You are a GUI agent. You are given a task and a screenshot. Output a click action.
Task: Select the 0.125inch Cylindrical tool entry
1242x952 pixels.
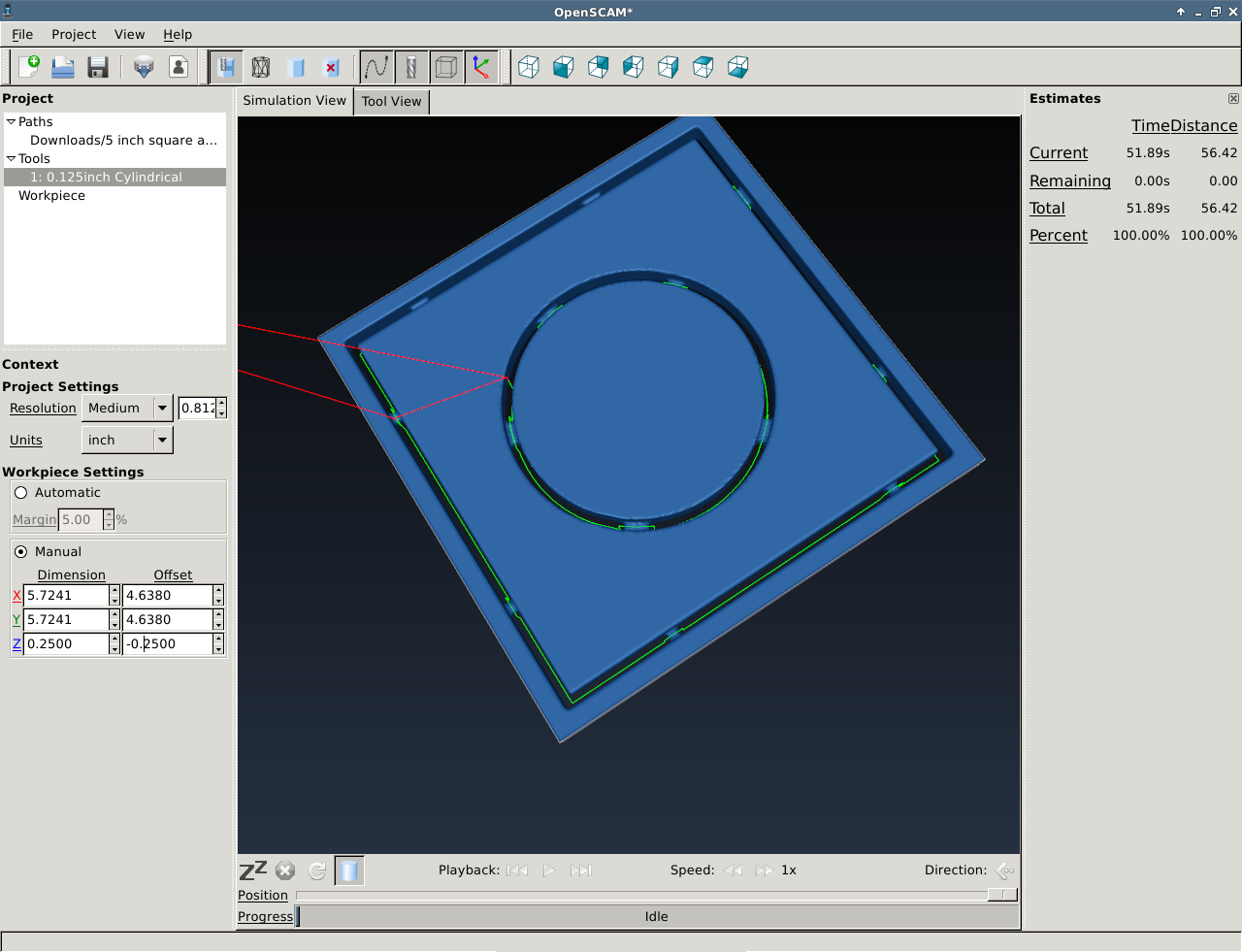106,178
